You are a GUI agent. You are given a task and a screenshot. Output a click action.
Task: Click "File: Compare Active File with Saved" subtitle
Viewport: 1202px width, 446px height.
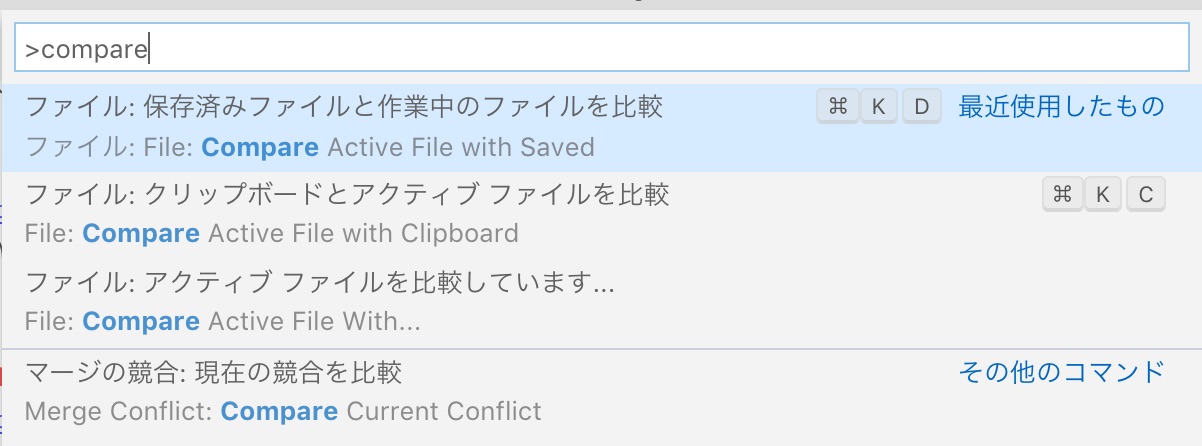pos(310,148)
